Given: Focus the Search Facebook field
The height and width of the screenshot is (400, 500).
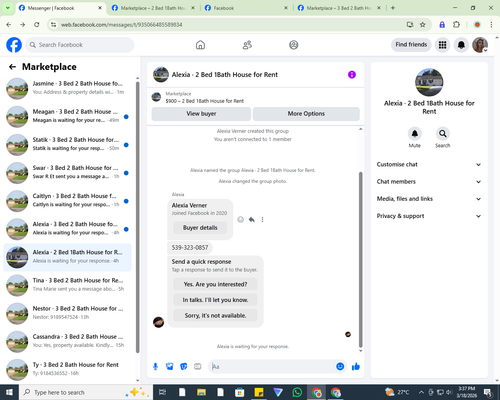Looking at the screenshot, I should (80, 45).
